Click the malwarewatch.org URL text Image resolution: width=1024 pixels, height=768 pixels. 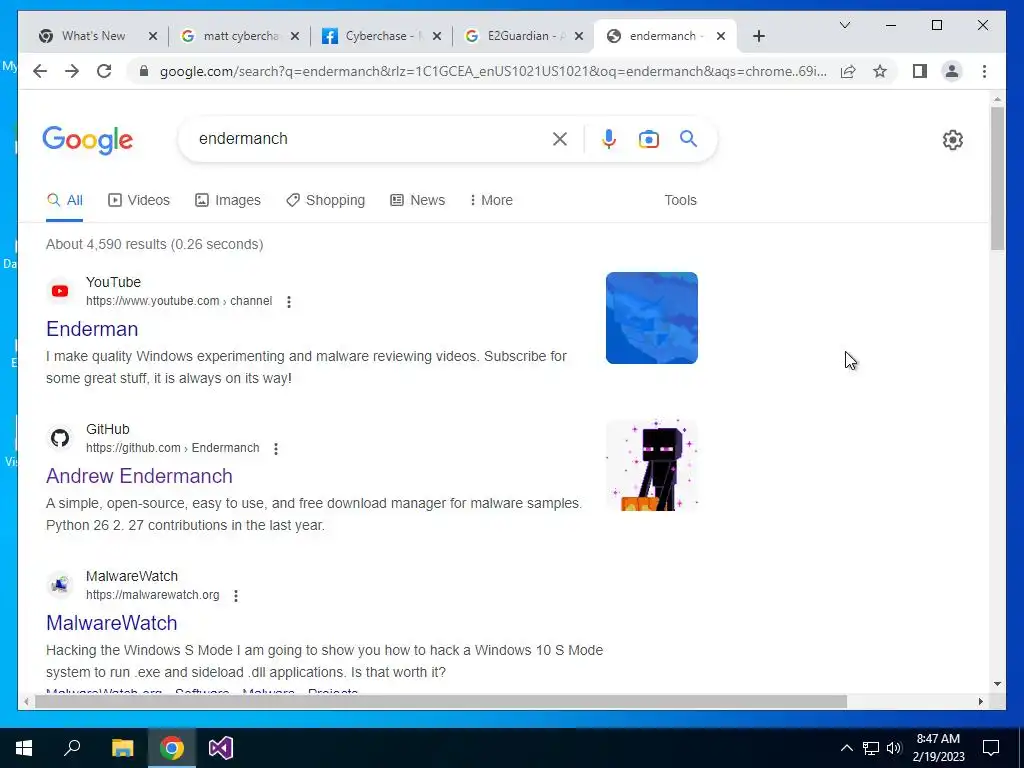pos(152,595)
